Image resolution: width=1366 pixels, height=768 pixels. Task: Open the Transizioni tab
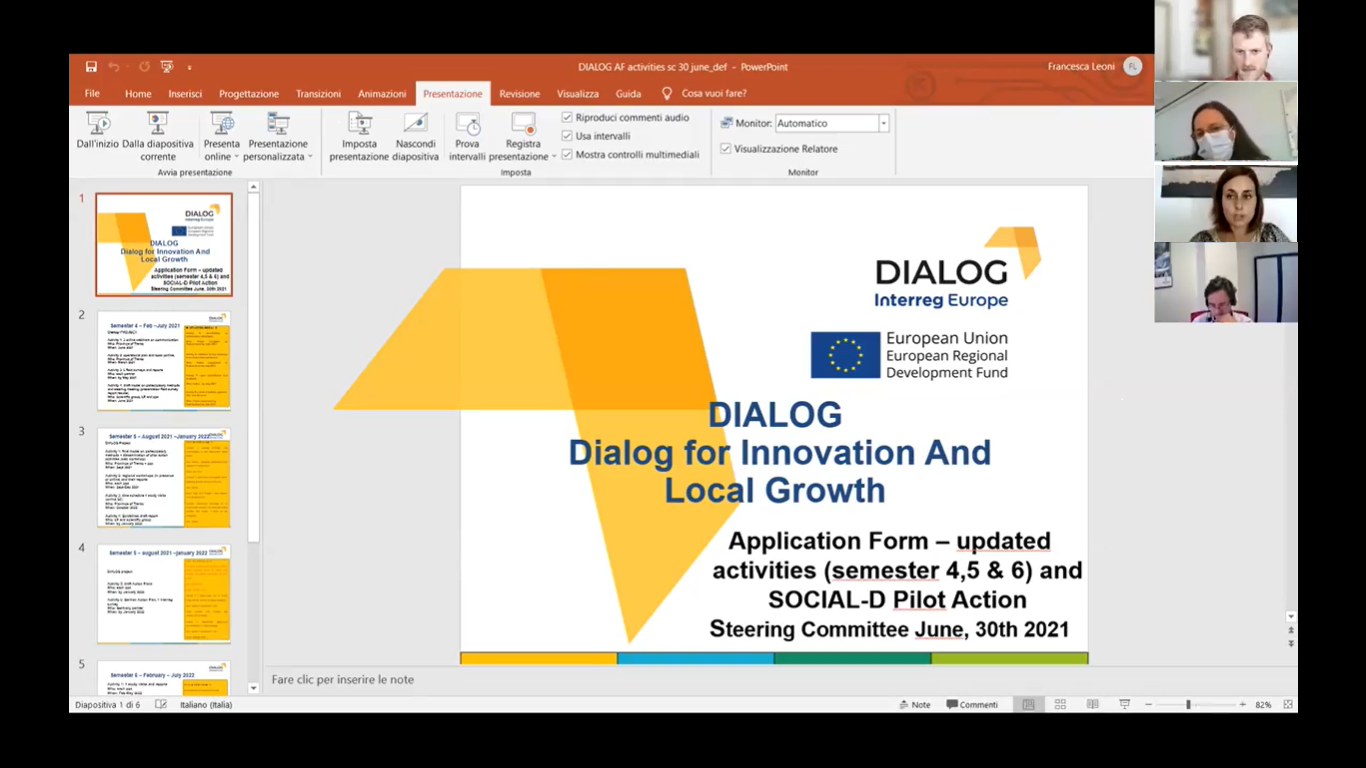(x=318, y=94)
